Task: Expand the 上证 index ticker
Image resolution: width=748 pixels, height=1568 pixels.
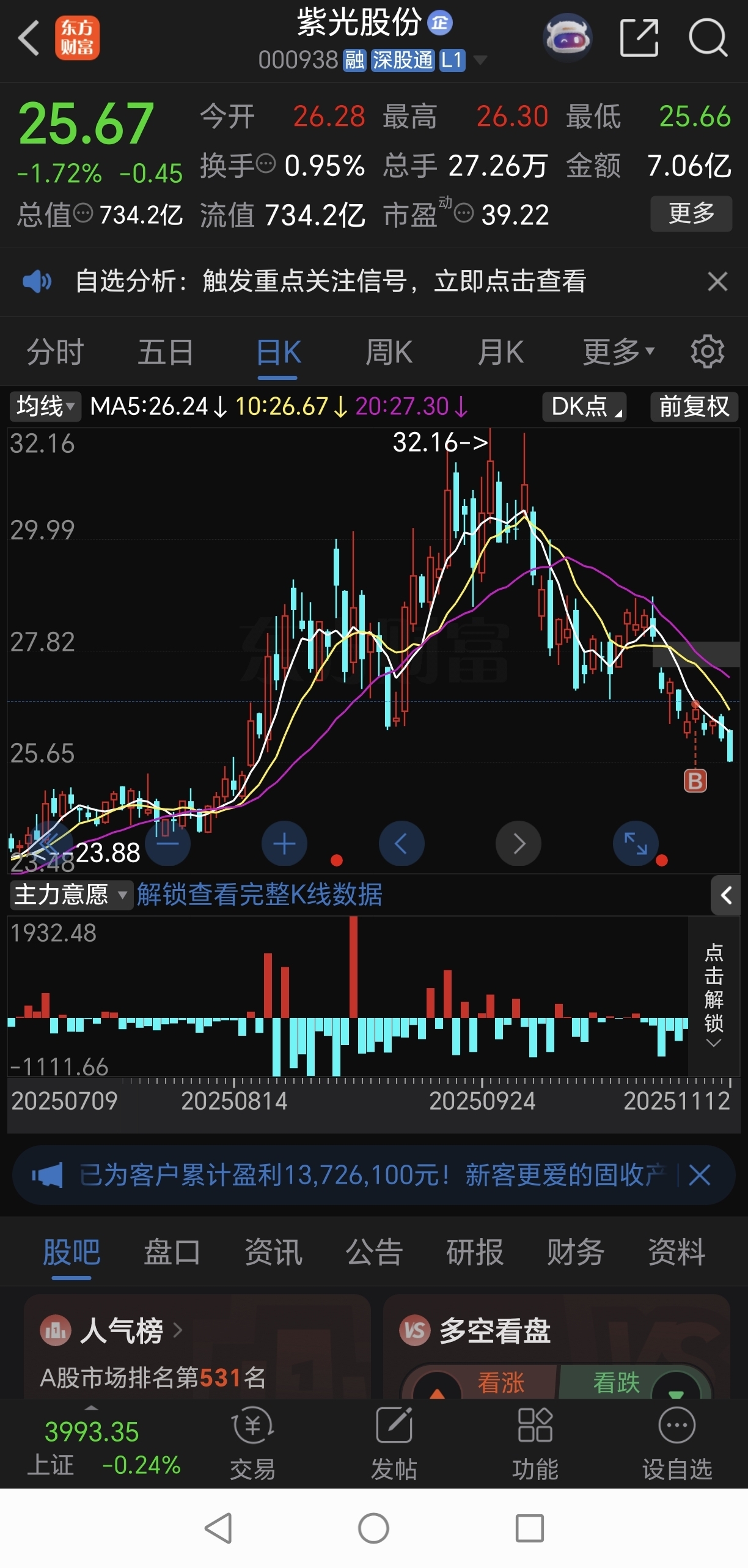Action: (92, 1445)
